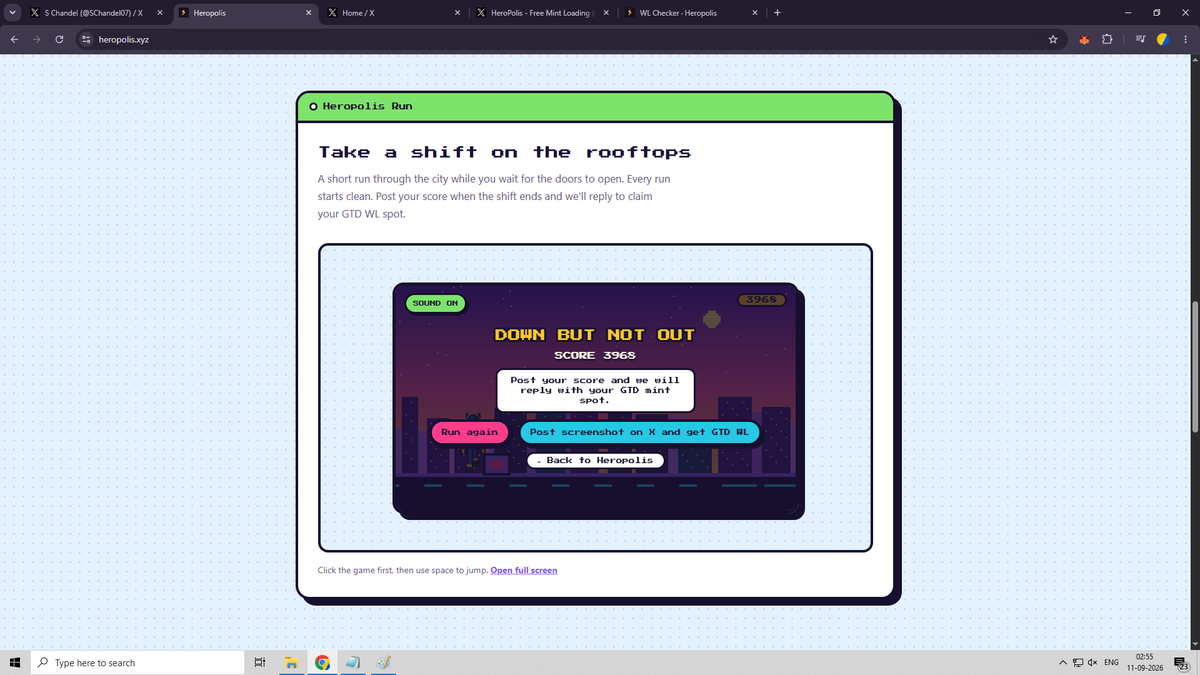This screenshot has height=675, width=1200.
Task: Click the SCORE 3968 text
Action: (595, 355)
